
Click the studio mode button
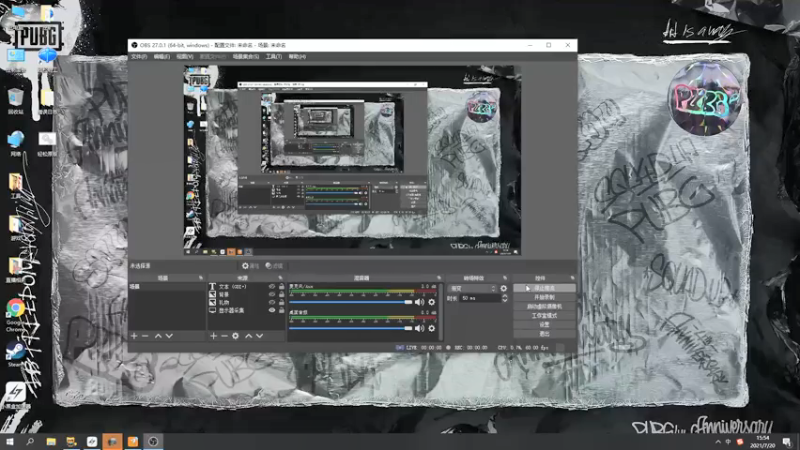pos(544,316)
